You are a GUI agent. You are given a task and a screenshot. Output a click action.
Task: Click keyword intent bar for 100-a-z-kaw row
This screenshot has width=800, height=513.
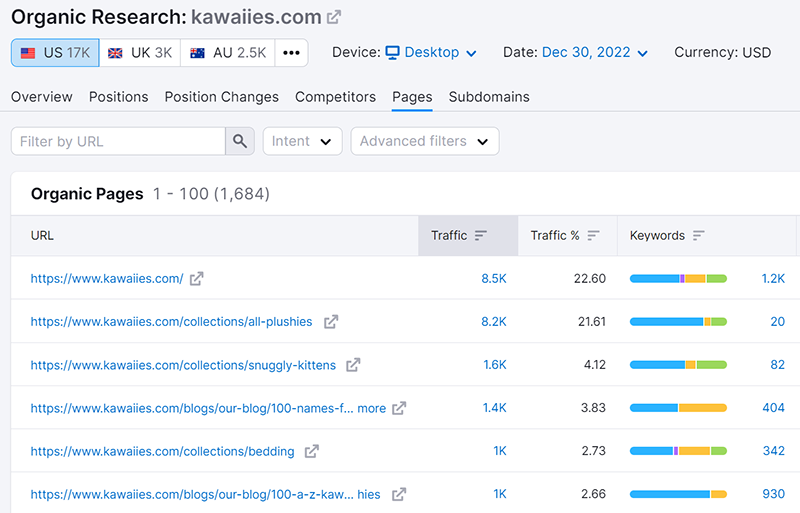(x=678, y=494)
